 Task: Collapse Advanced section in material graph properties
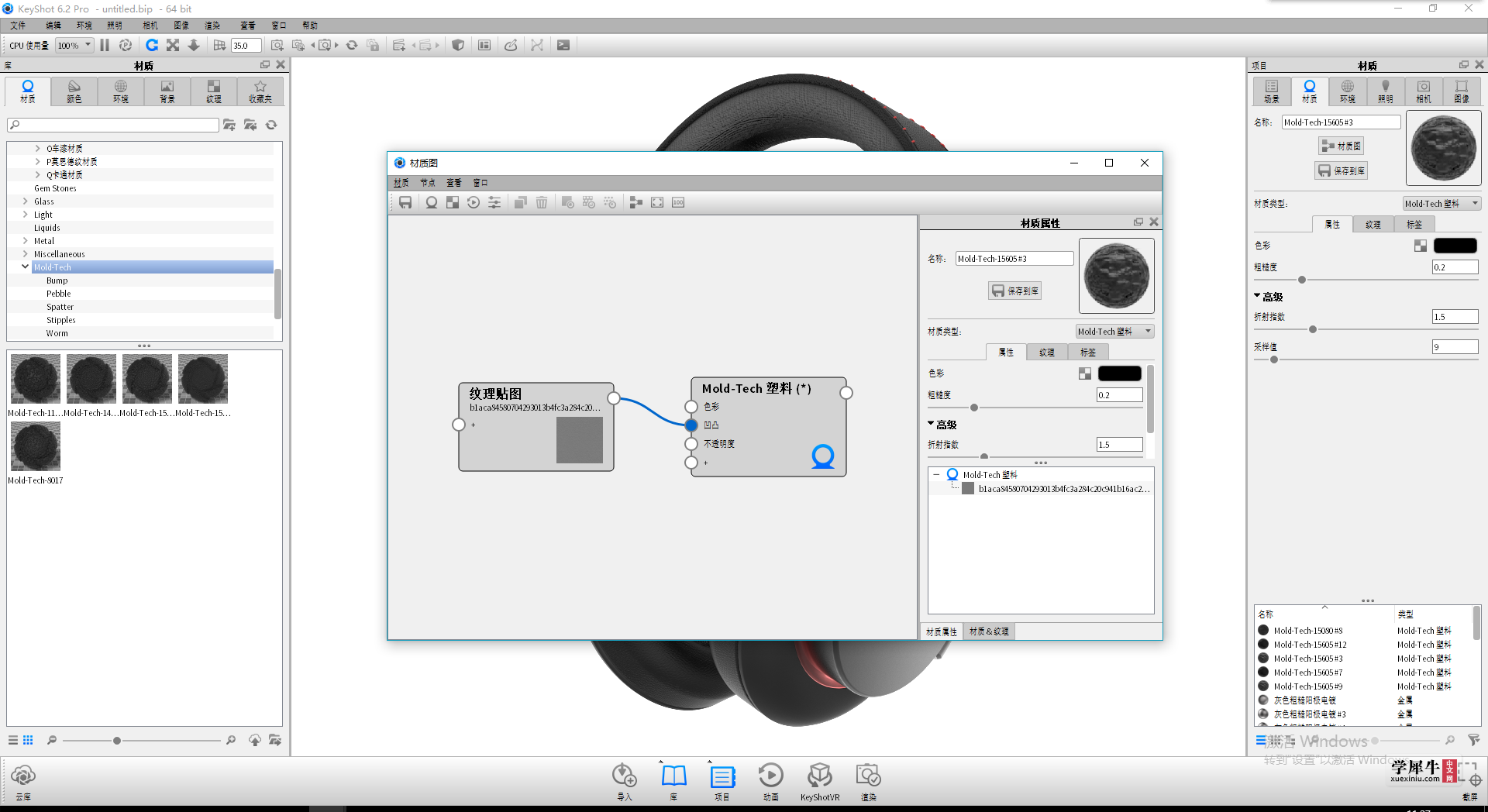click(931, 424)
